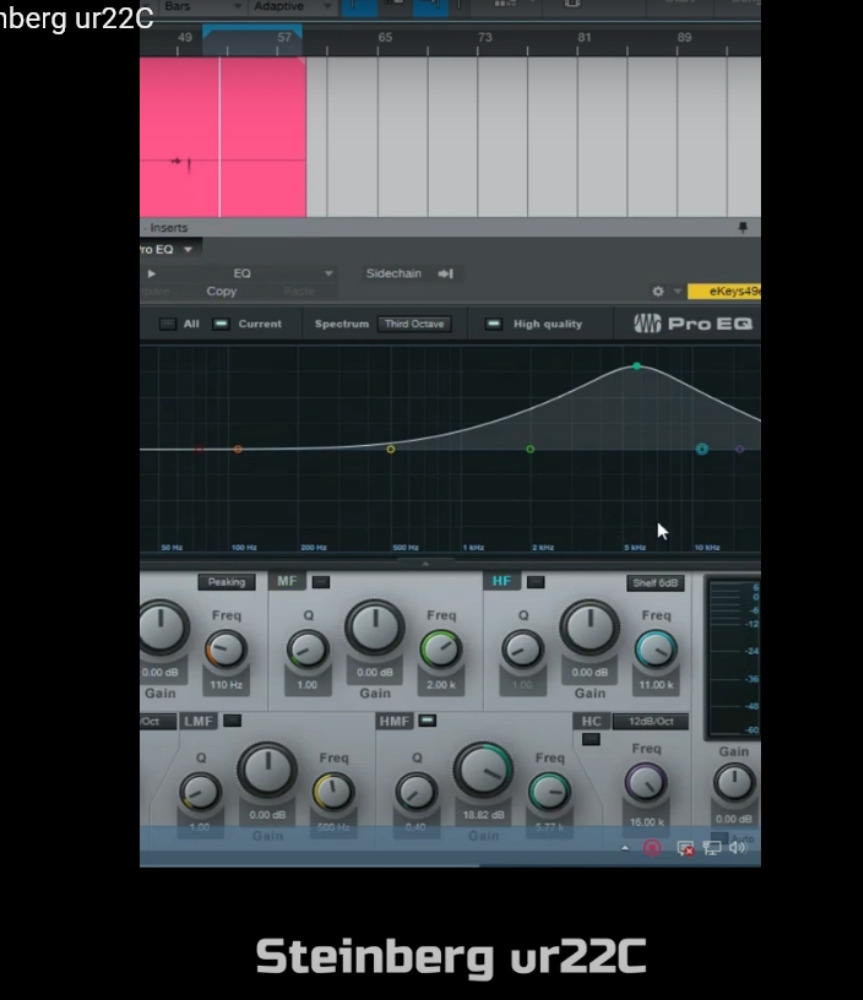Click the 16.00 k frequency value field
863x1000 pixels.
[x=646, y=823]
